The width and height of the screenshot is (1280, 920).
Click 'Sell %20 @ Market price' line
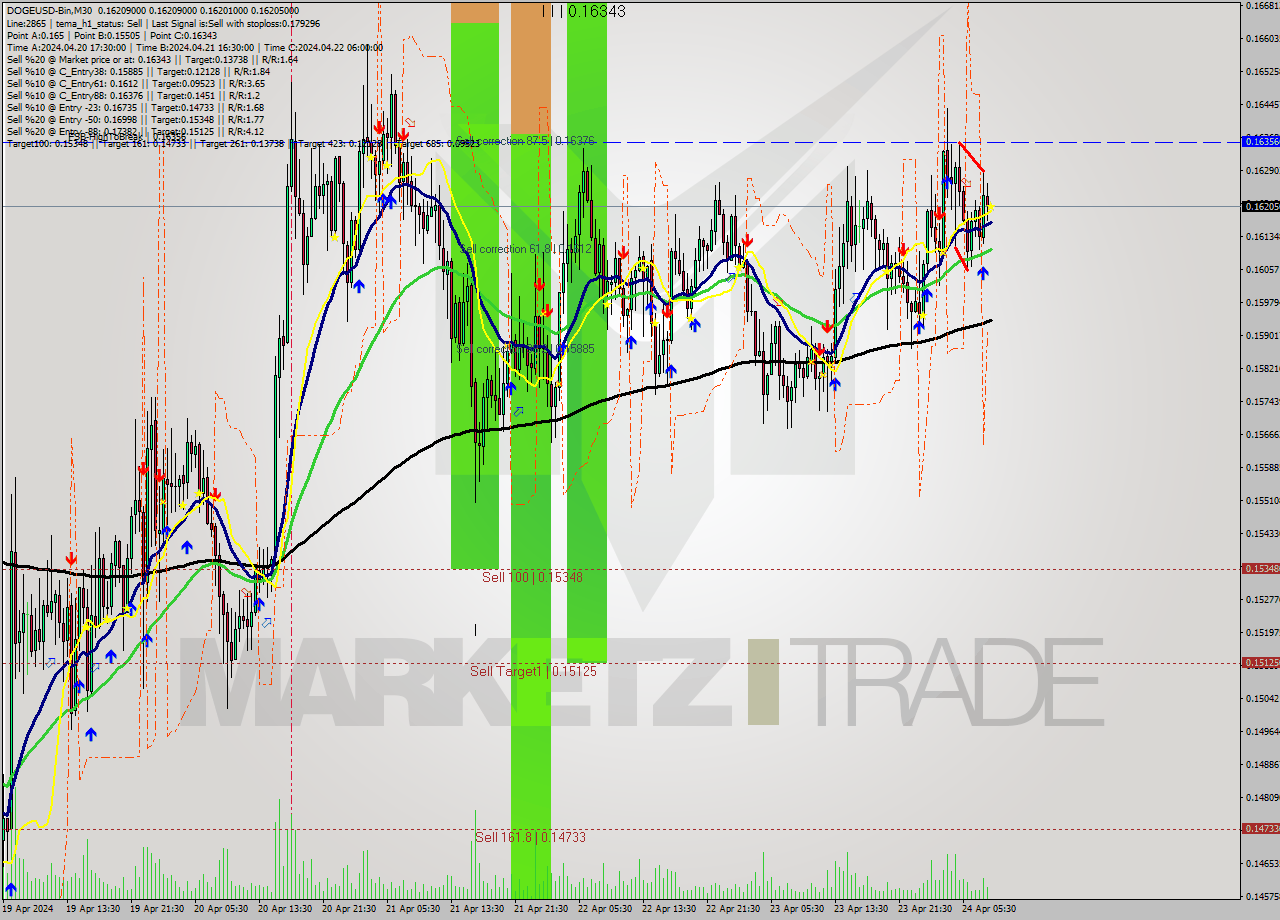click(x=152, y=59)
